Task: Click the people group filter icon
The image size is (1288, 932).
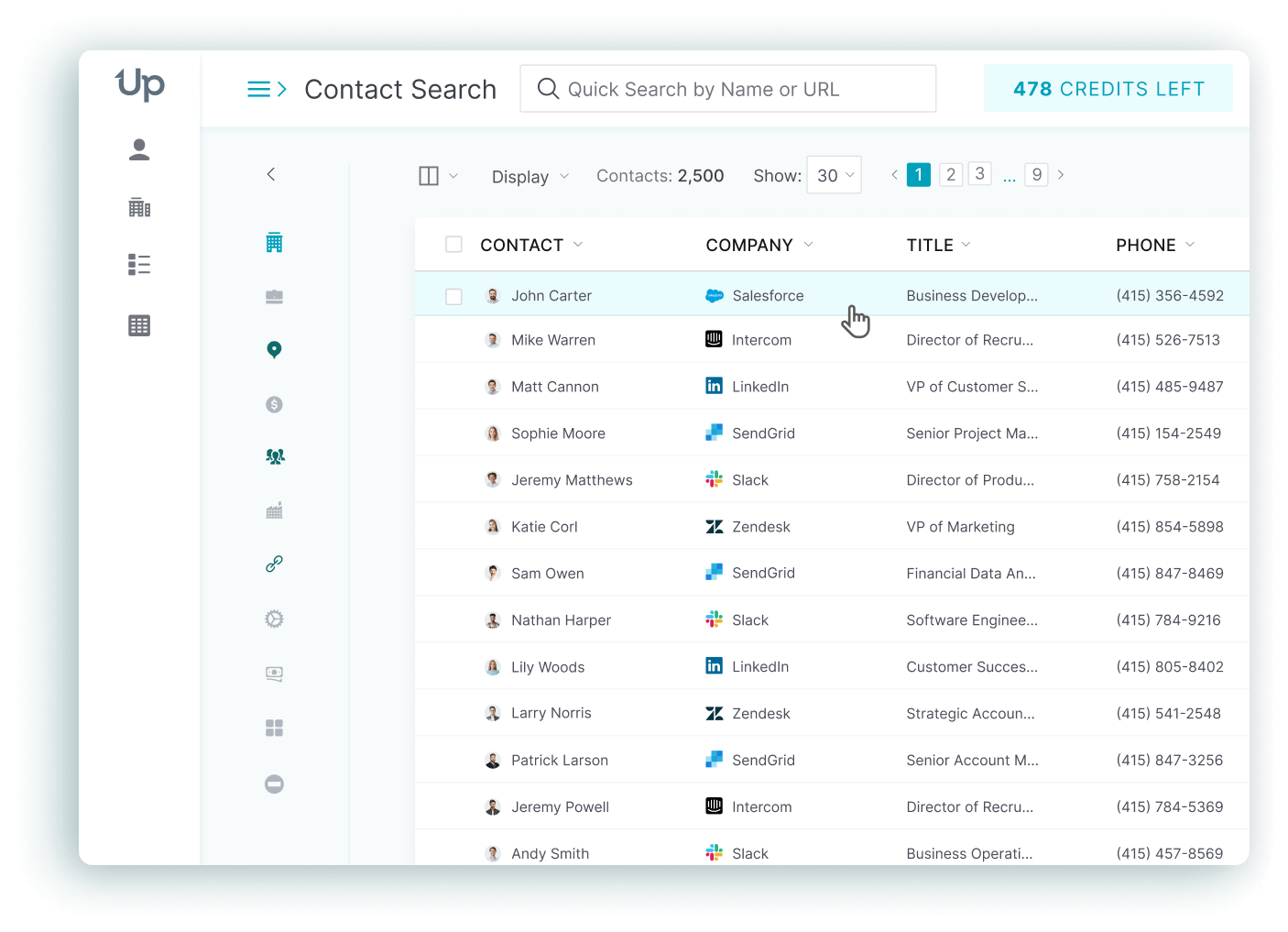Action: (x=274, y=456)
